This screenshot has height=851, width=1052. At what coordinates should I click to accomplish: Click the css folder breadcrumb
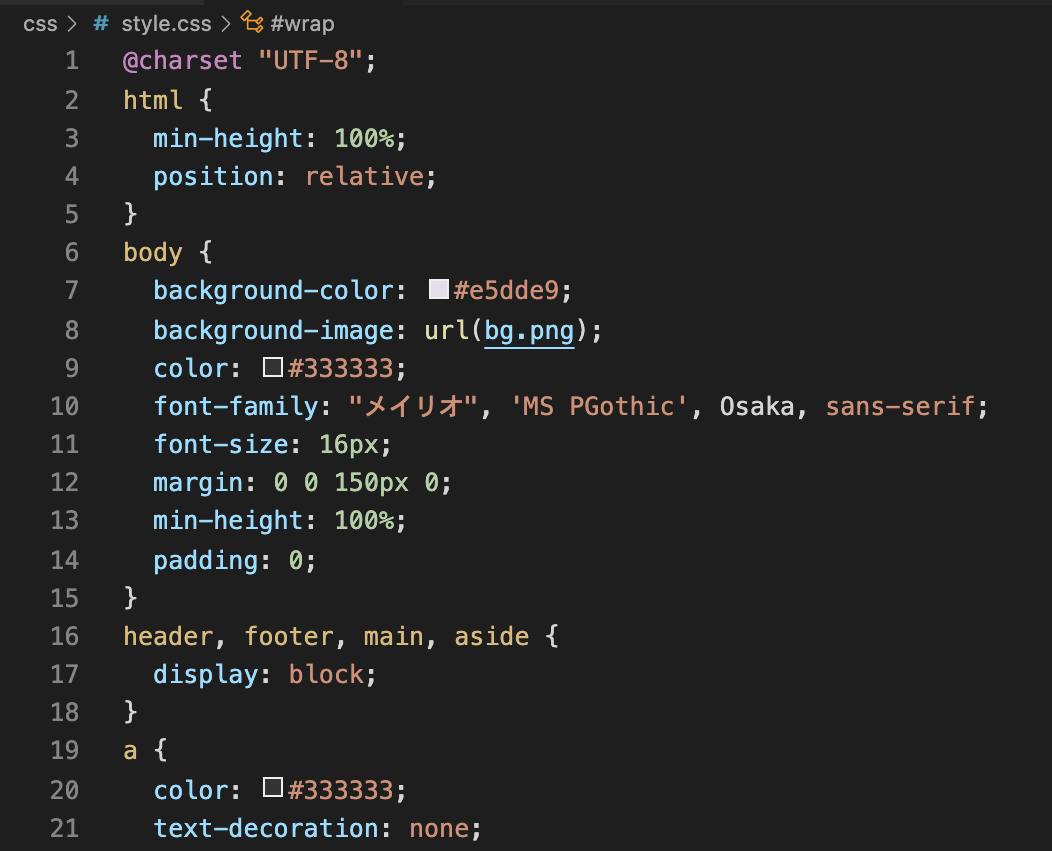pyautogui.click(x=40, y=22)
